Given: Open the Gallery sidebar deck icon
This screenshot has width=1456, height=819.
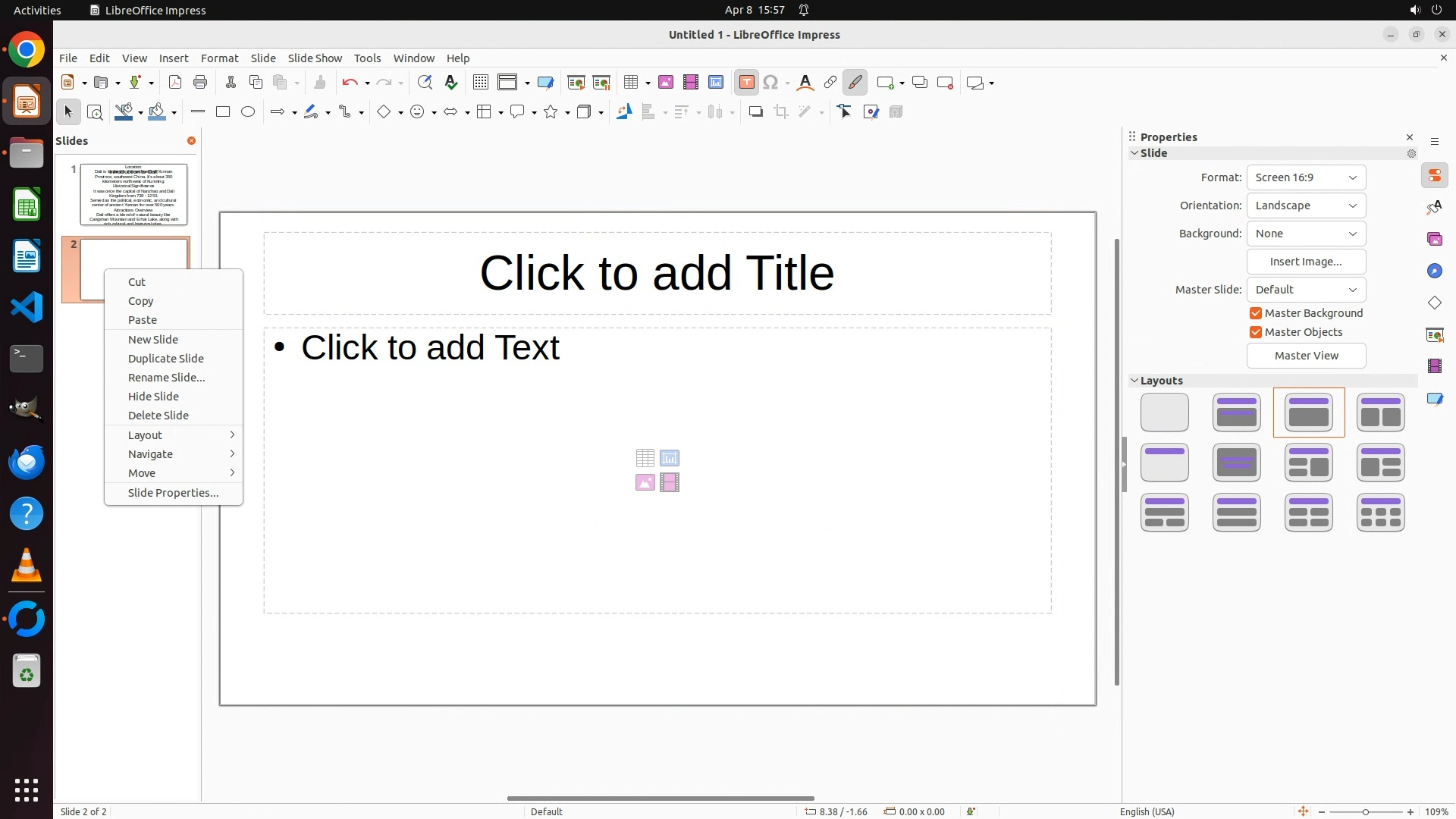Looking at the screenshot, I should coord(1435,240).
